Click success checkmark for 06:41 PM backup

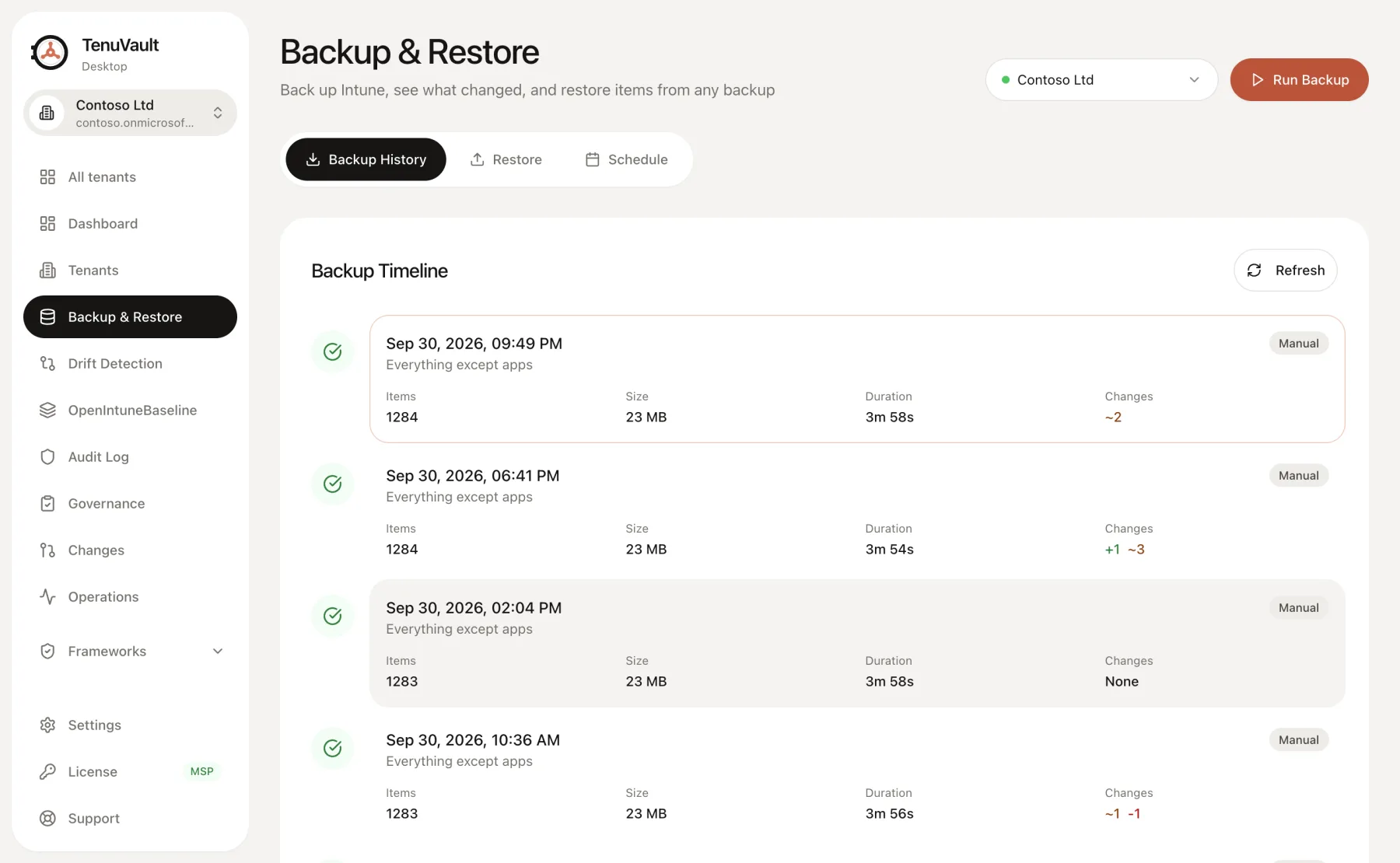(x=333, y=484)
